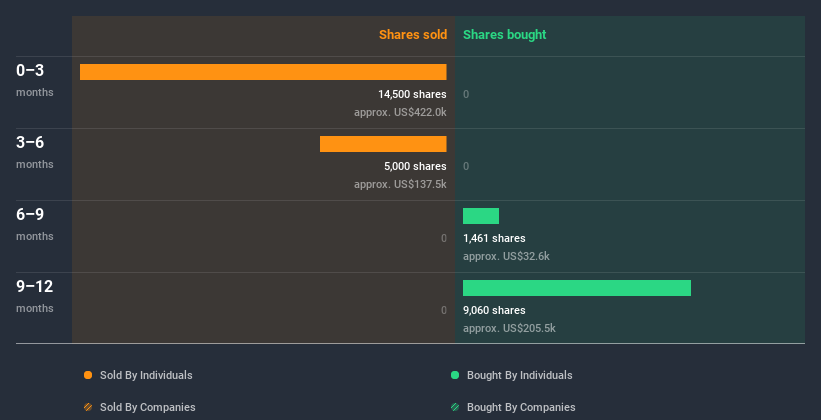Click the Shares sold column header
The image size is (821, 420).
(413, 35)
